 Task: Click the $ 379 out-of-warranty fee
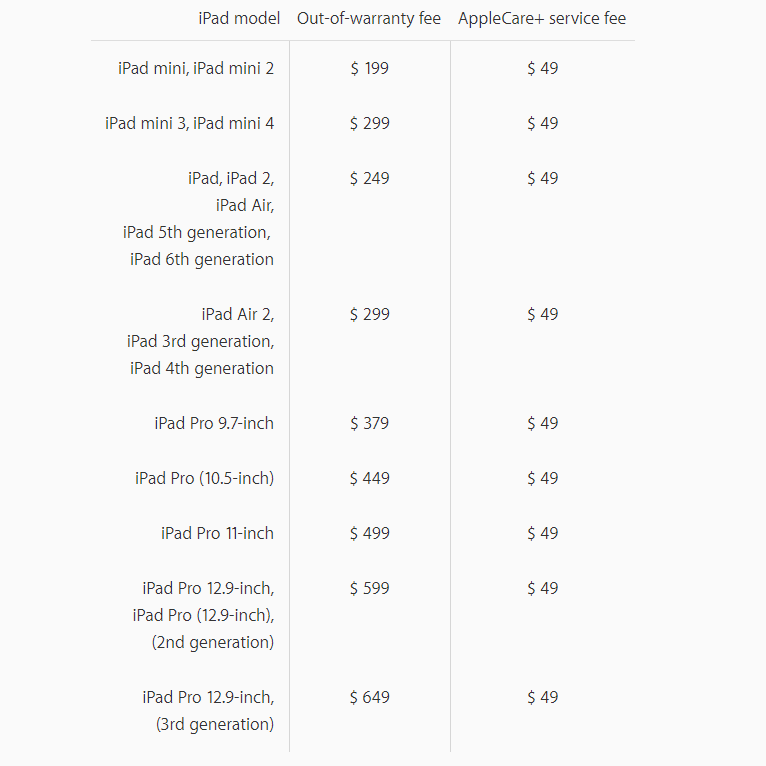click(369, 423)
